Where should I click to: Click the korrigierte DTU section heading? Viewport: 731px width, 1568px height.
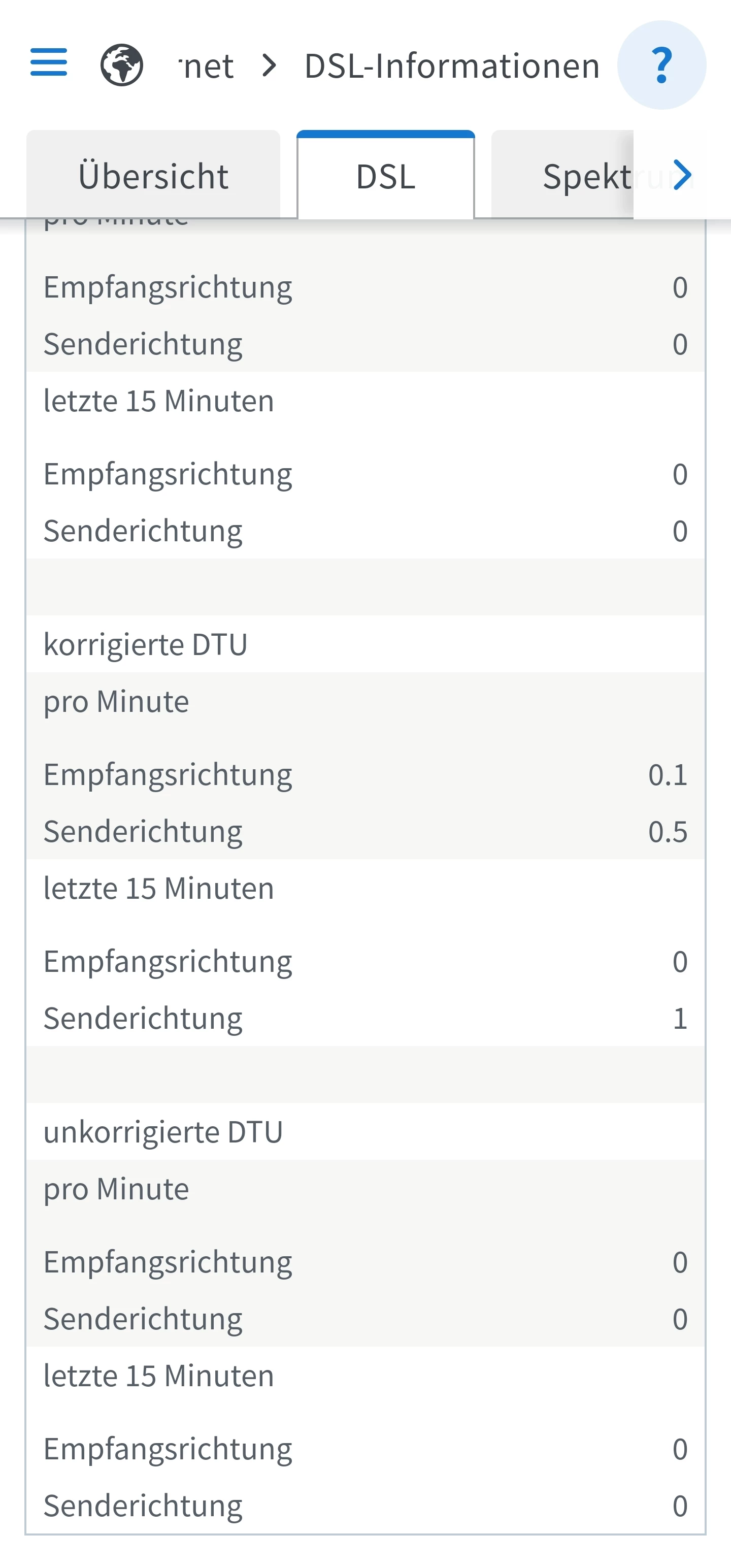pos(146,644)
